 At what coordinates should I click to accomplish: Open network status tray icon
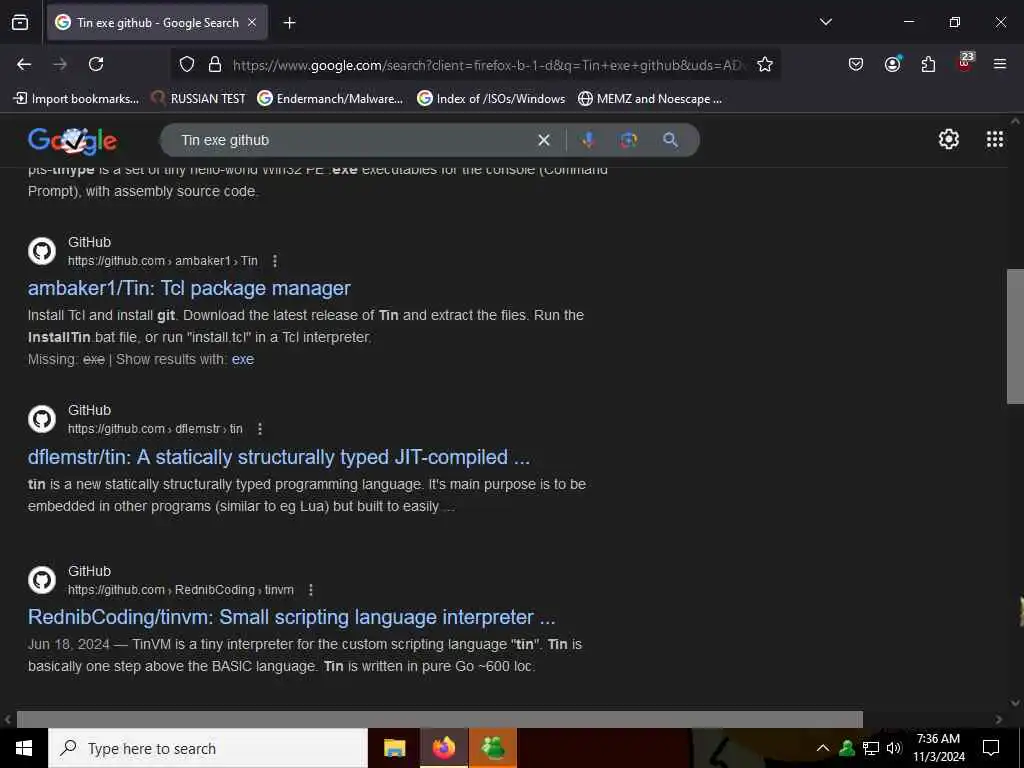[x=871, y=748]
